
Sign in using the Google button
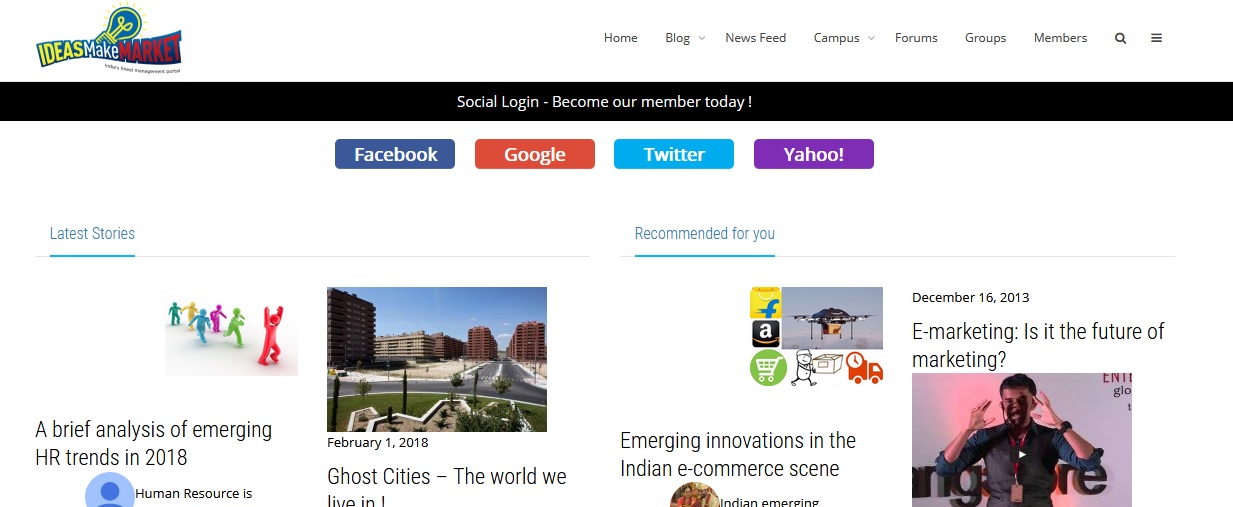point(534,154)
